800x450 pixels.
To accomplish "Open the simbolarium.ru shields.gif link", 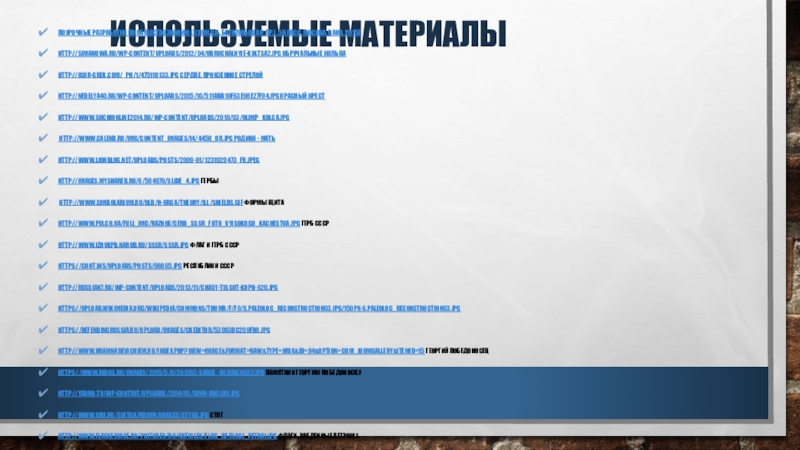I will click(x=151, y=203).
